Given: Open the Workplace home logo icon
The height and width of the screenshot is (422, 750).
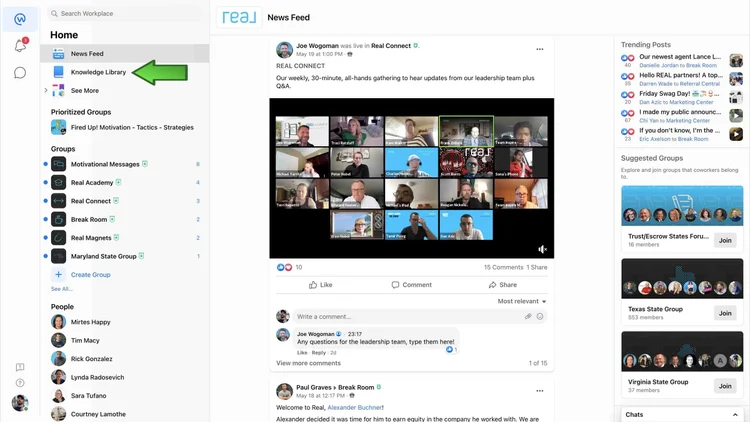Looking at the screenshot, I should tap(20, 19).
